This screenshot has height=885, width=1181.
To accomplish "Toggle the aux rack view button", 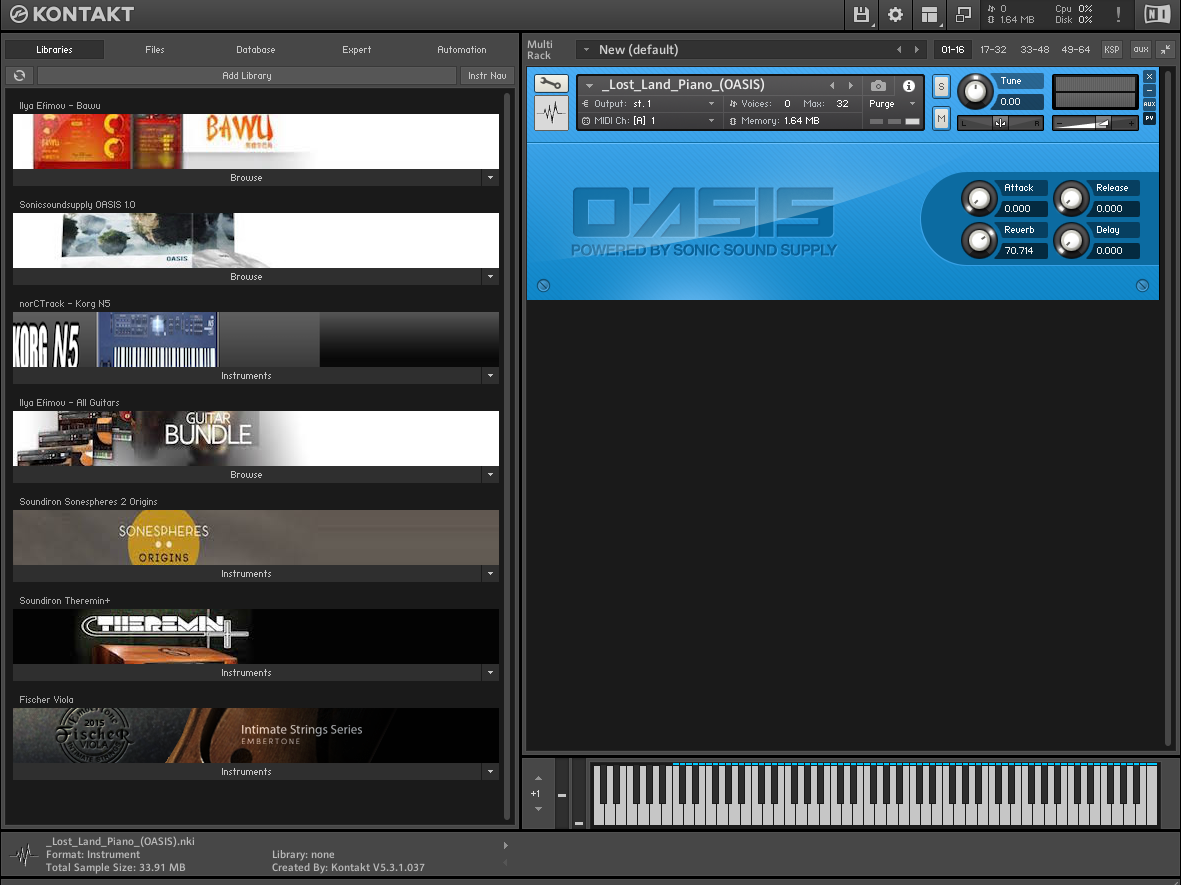I will point(1141,50).
